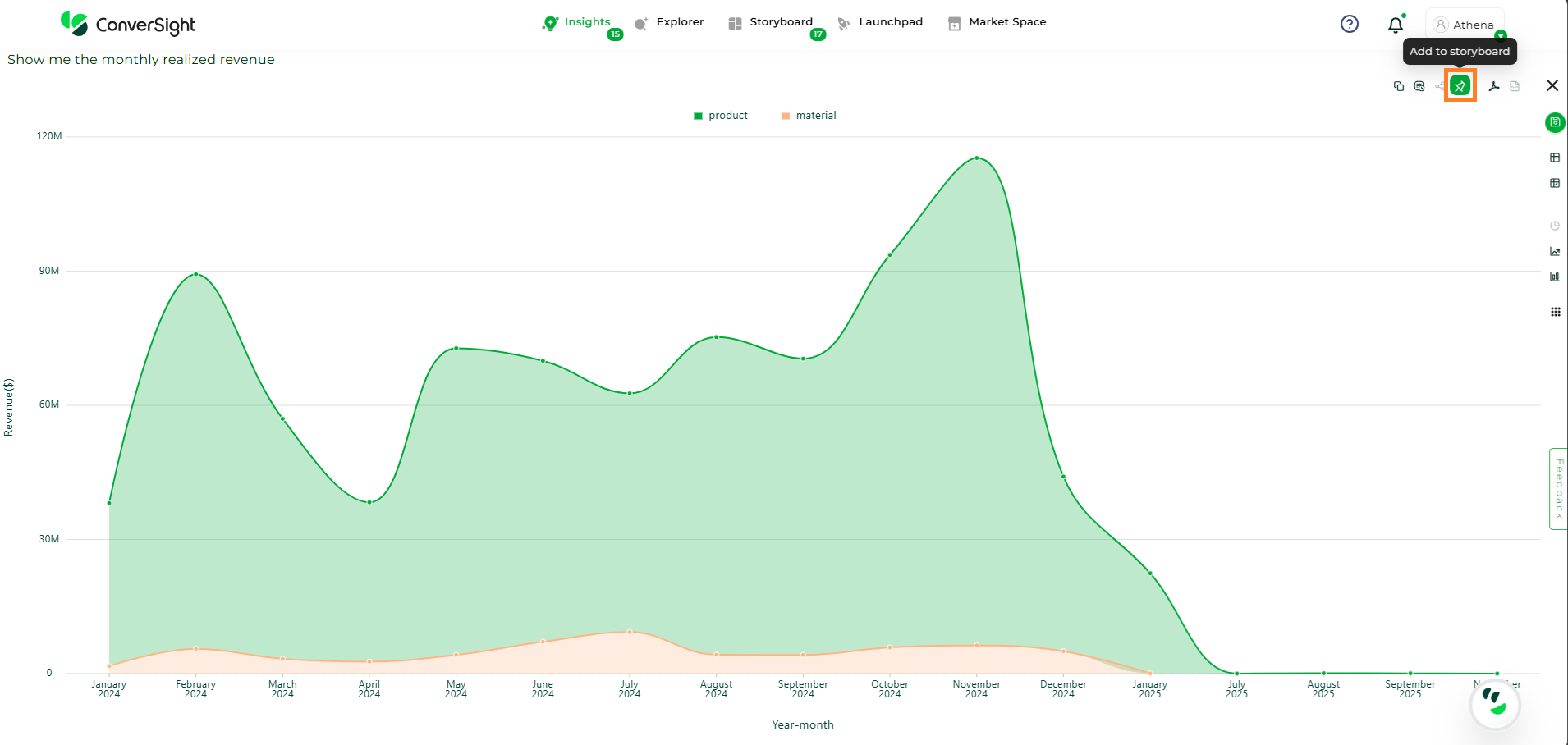Click the green save icon in sidebar
Viewport: 1568px width, 745px height.
pos(1555,122)
